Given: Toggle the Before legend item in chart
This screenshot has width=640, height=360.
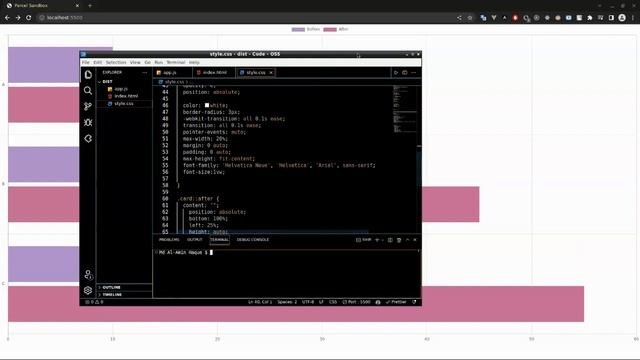Looking at the screenshot, I should (306, 29).
